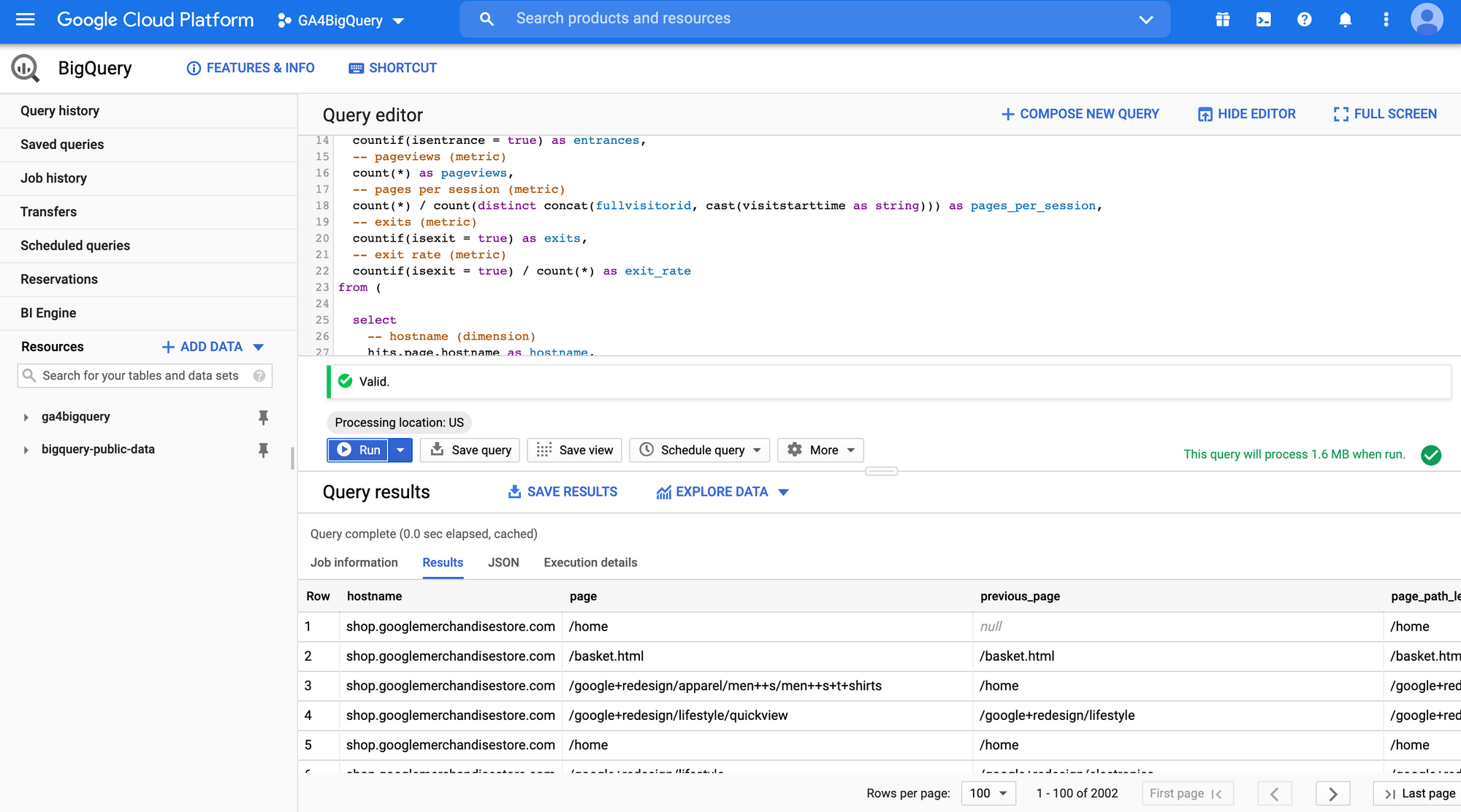Image resolution: width=1461 pixels, height=812 pixels.
Task: Click the null cell in row 1
Action: 991,627
